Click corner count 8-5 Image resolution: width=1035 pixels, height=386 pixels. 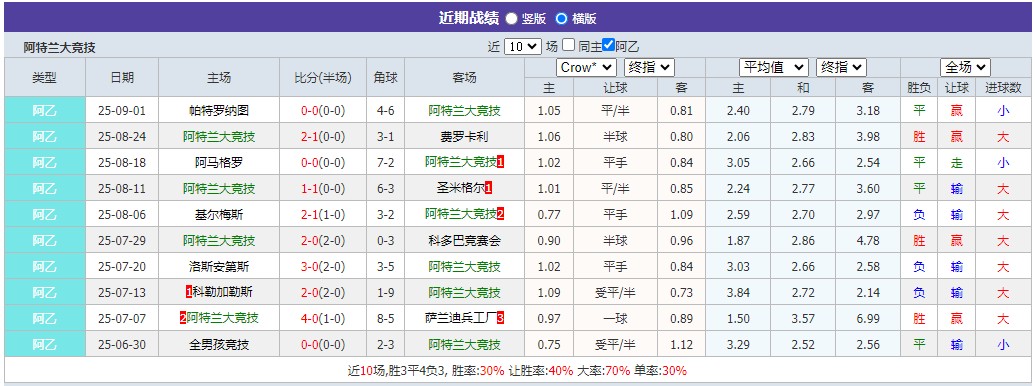coord(386,318)
